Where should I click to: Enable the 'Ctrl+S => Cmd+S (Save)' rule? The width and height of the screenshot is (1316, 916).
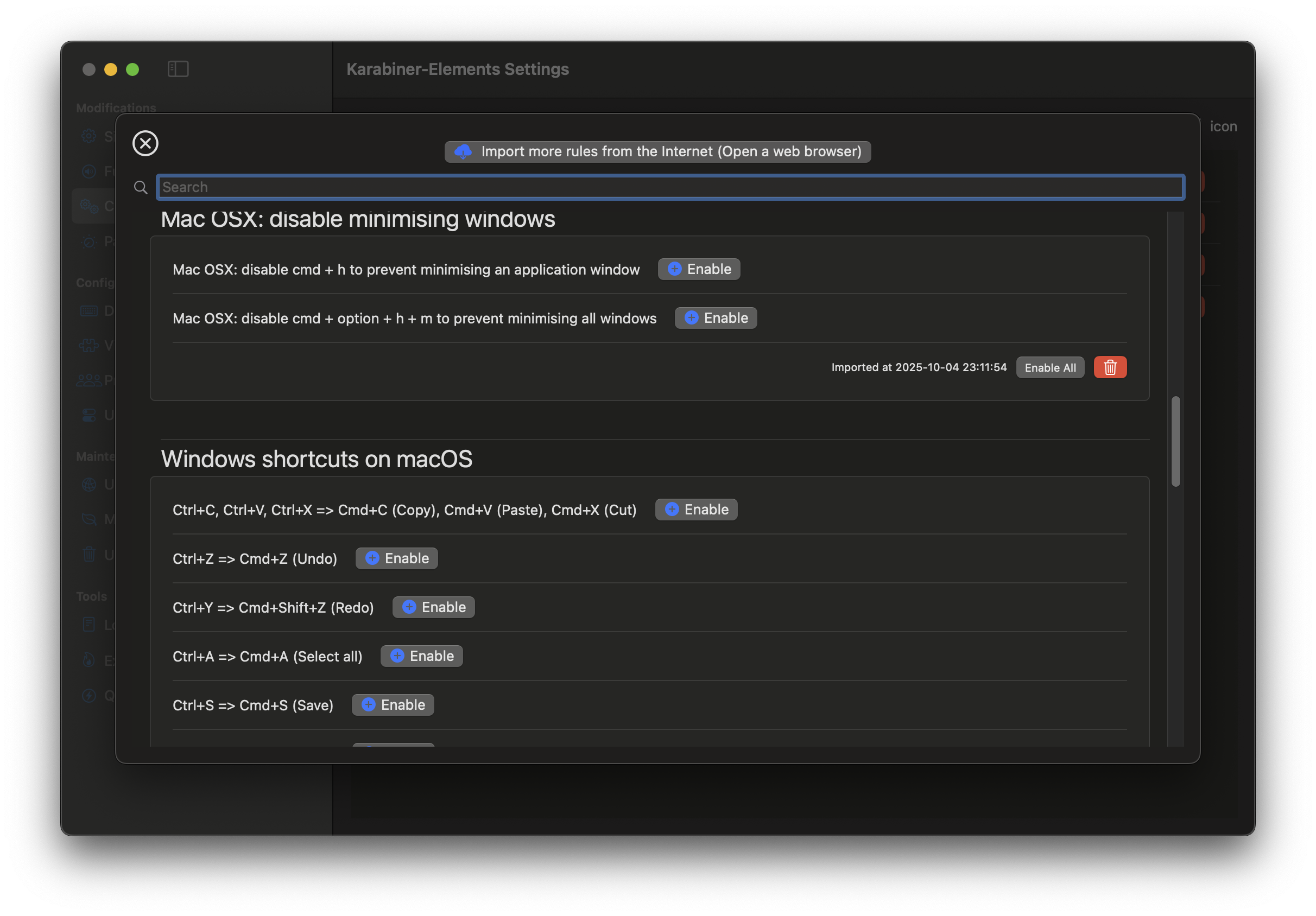393,704
